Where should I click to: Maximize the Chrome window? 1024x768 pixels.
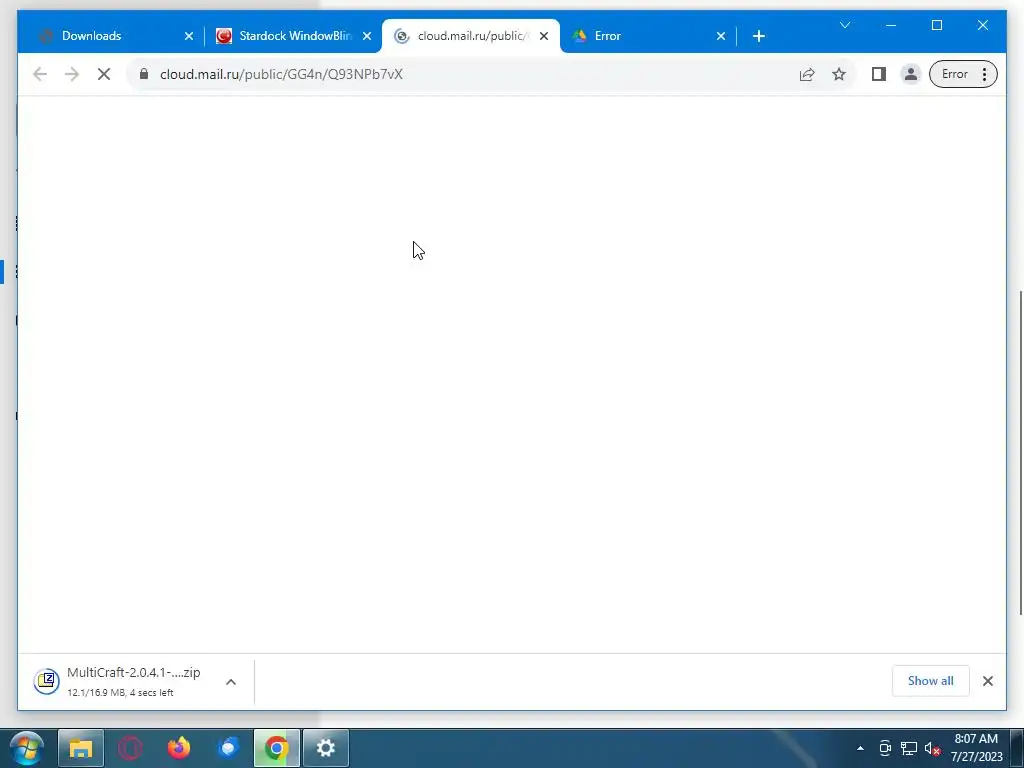pyautogui.click(x=937, y=25)
